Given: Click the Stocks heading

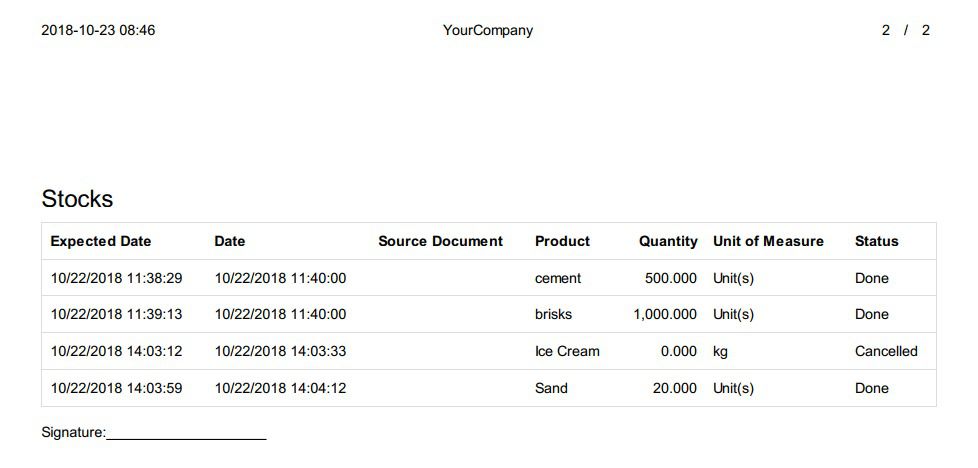Looking at the screenshot, I should point(77,198).
